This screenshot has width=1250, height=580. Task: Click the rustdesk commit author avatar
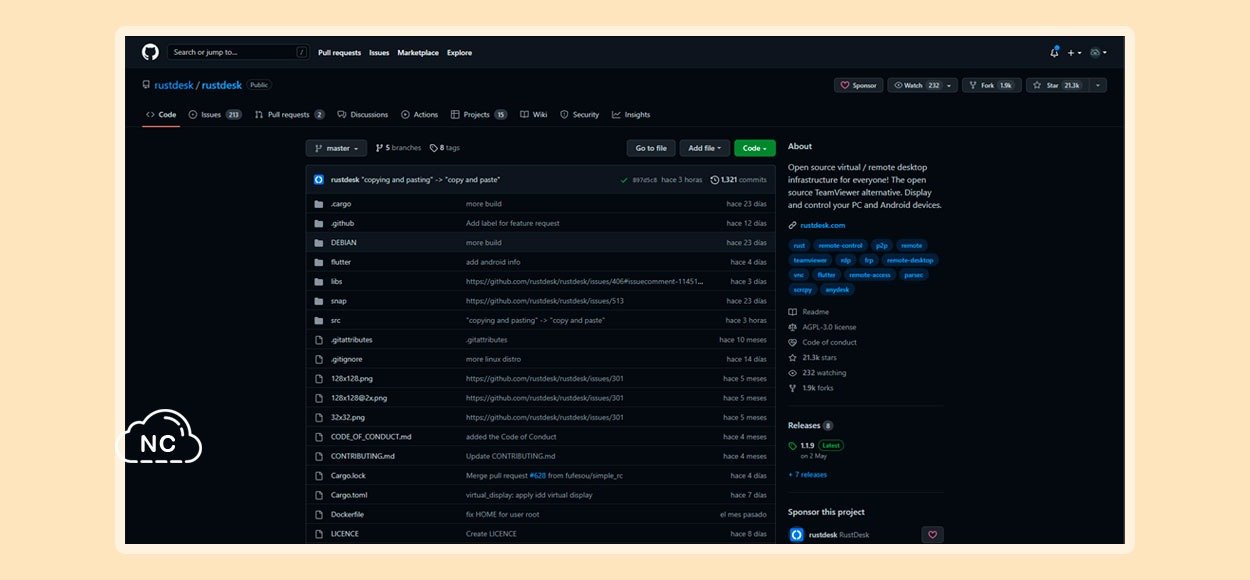(319, 180)
